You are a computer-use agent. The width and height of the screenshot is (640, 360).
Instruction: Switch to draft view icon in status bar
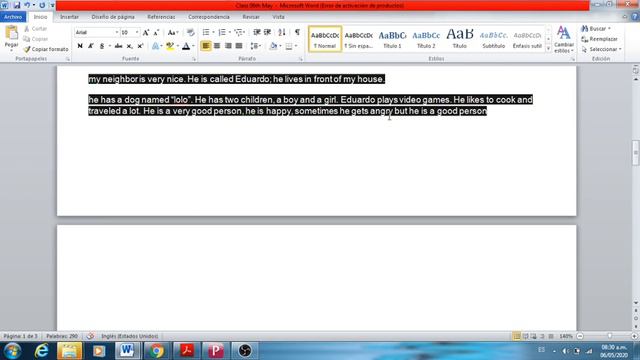tap(551, 336)
